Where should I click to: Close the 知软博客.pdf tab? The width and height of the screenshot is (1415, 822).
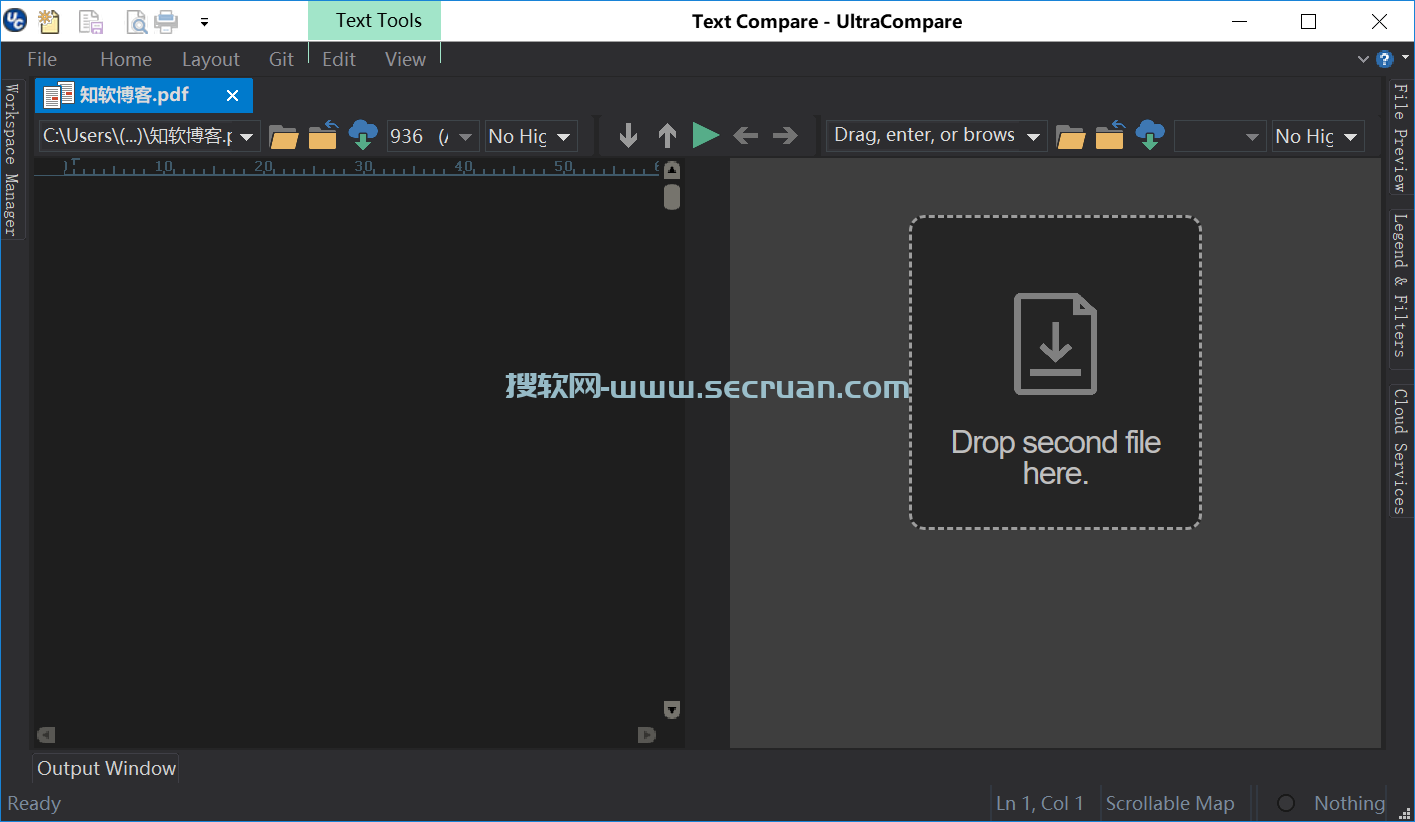tap(232, 95)
